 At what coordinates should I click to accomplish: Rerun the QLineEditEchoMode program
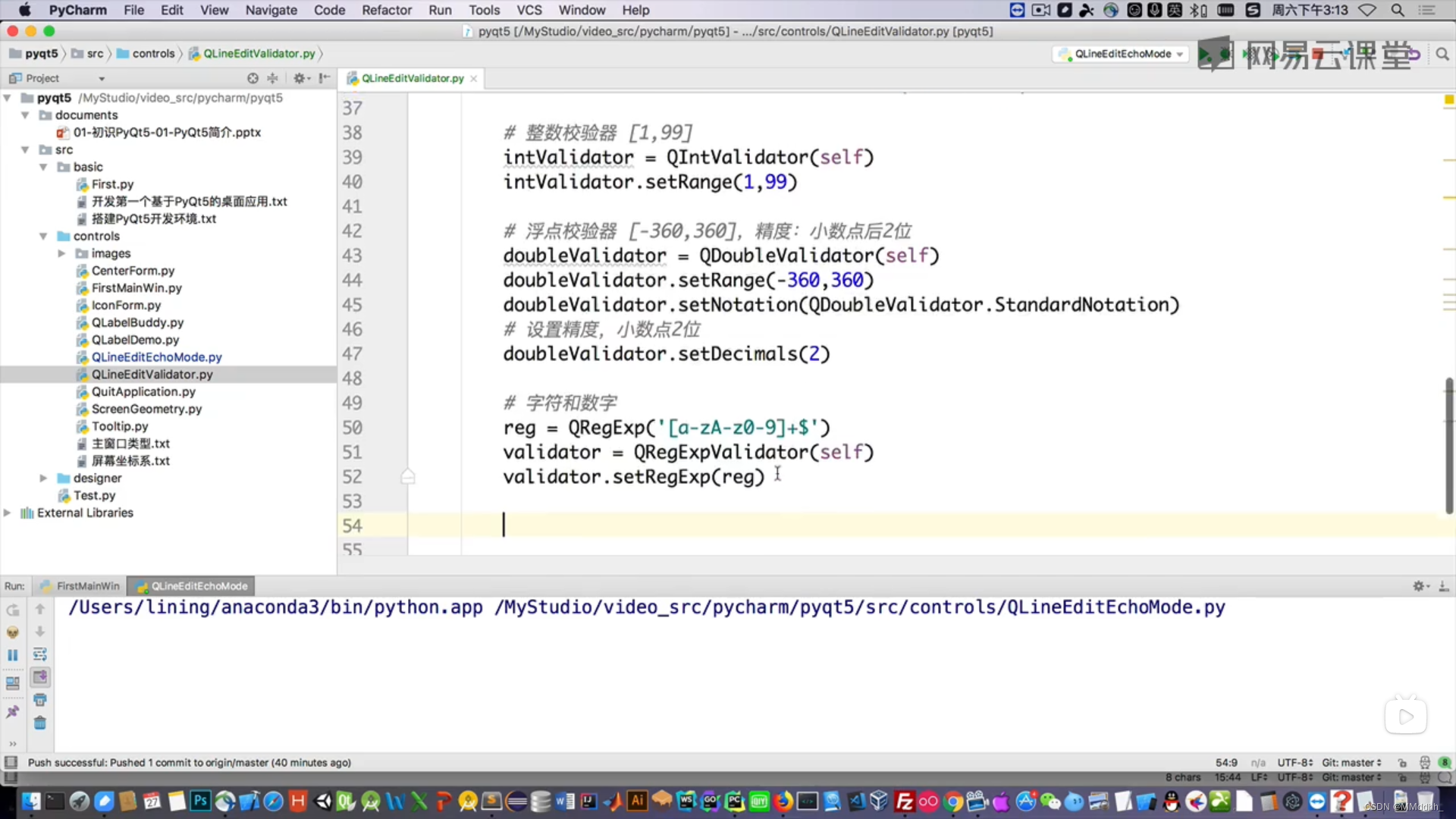tap(12, 609)
